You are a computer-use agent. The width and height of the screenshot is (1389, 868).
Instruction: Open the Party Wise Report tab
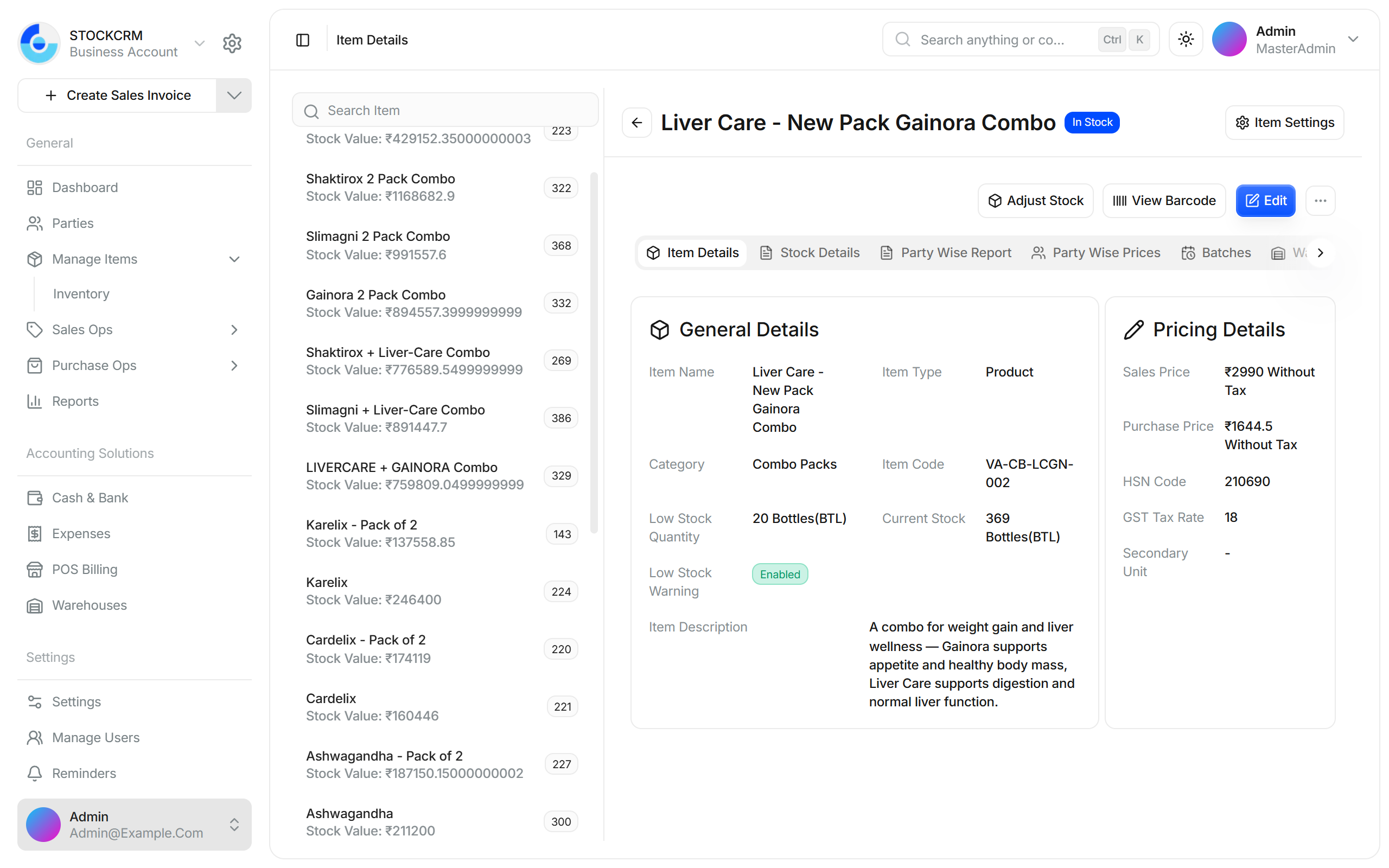coord(946,253)
